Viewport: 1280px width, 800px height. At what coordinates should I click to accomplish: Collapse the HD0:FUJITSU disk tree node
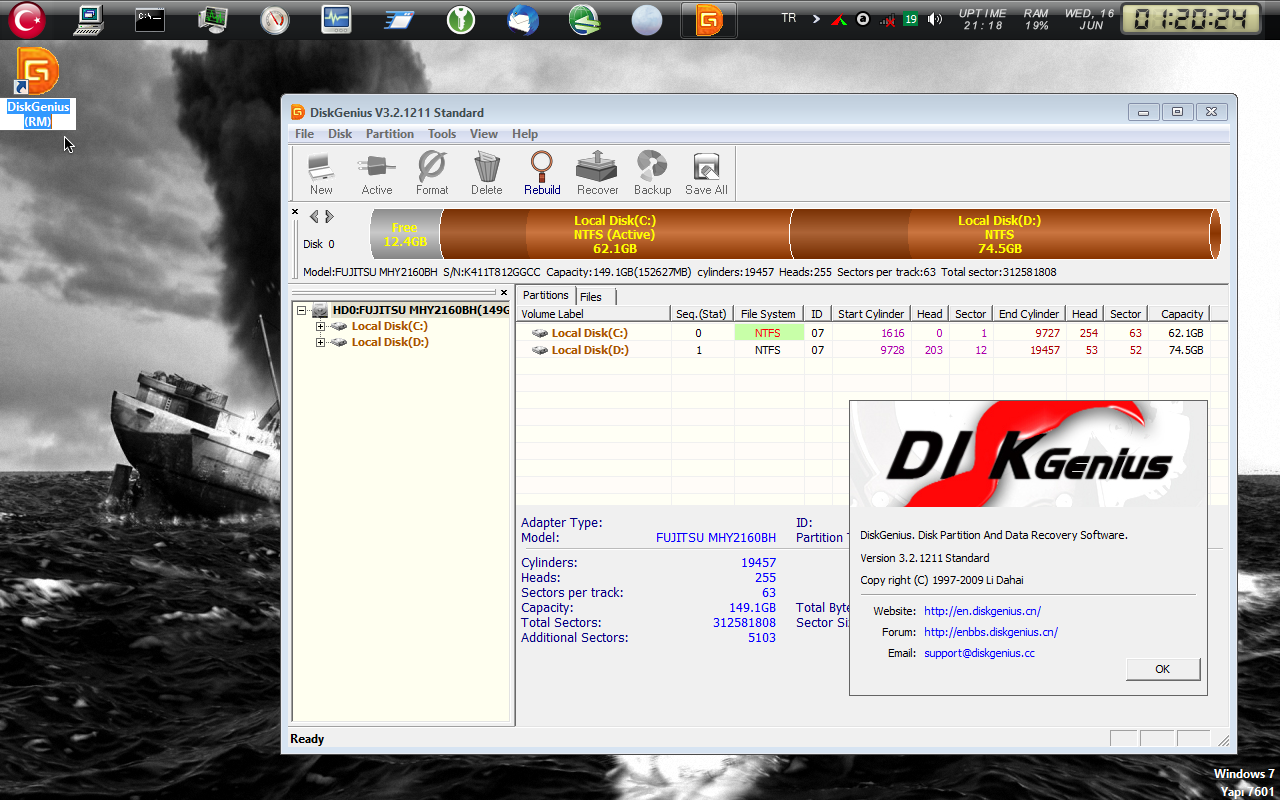(302, 310)
